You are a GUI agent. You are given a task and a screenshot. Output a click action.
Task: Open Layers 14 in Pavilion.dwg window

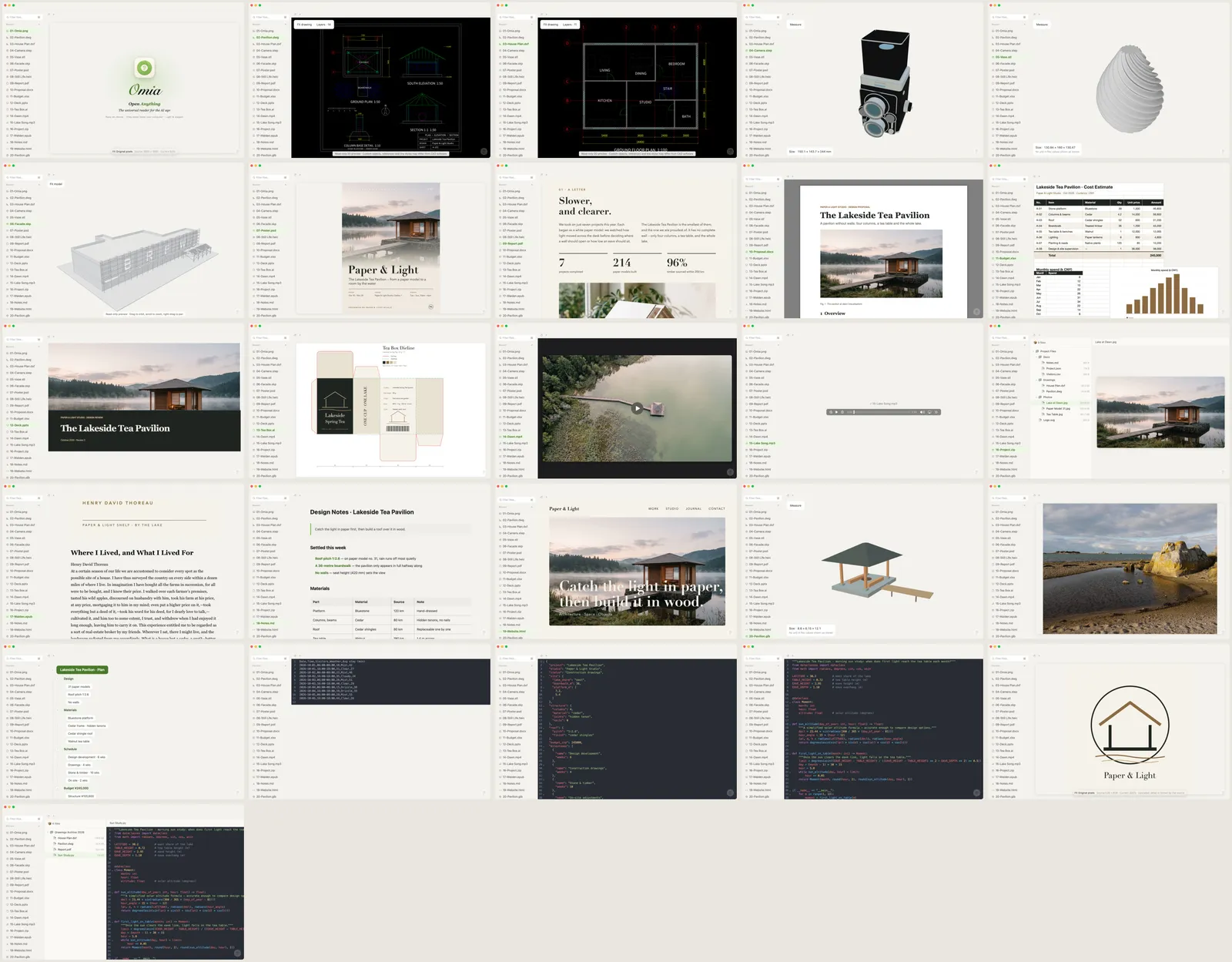(324, 25)
